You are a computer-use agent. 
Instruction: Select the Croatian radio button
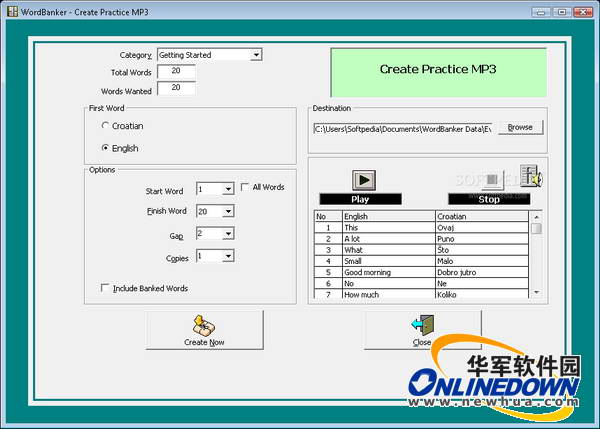pos(105,126)
